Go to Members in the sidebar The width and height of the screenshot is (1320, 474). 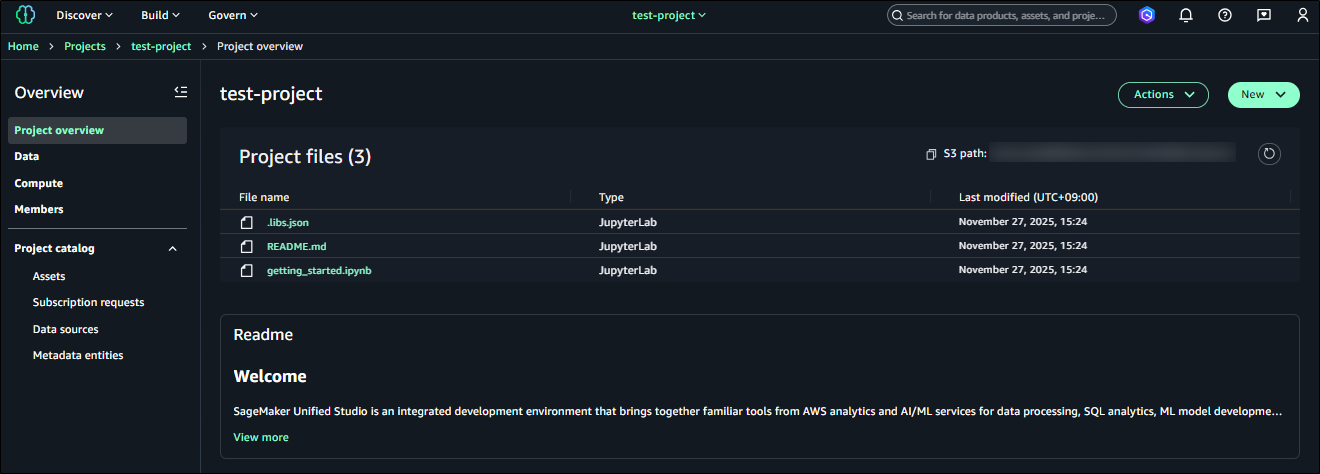[x=39, y=209]
